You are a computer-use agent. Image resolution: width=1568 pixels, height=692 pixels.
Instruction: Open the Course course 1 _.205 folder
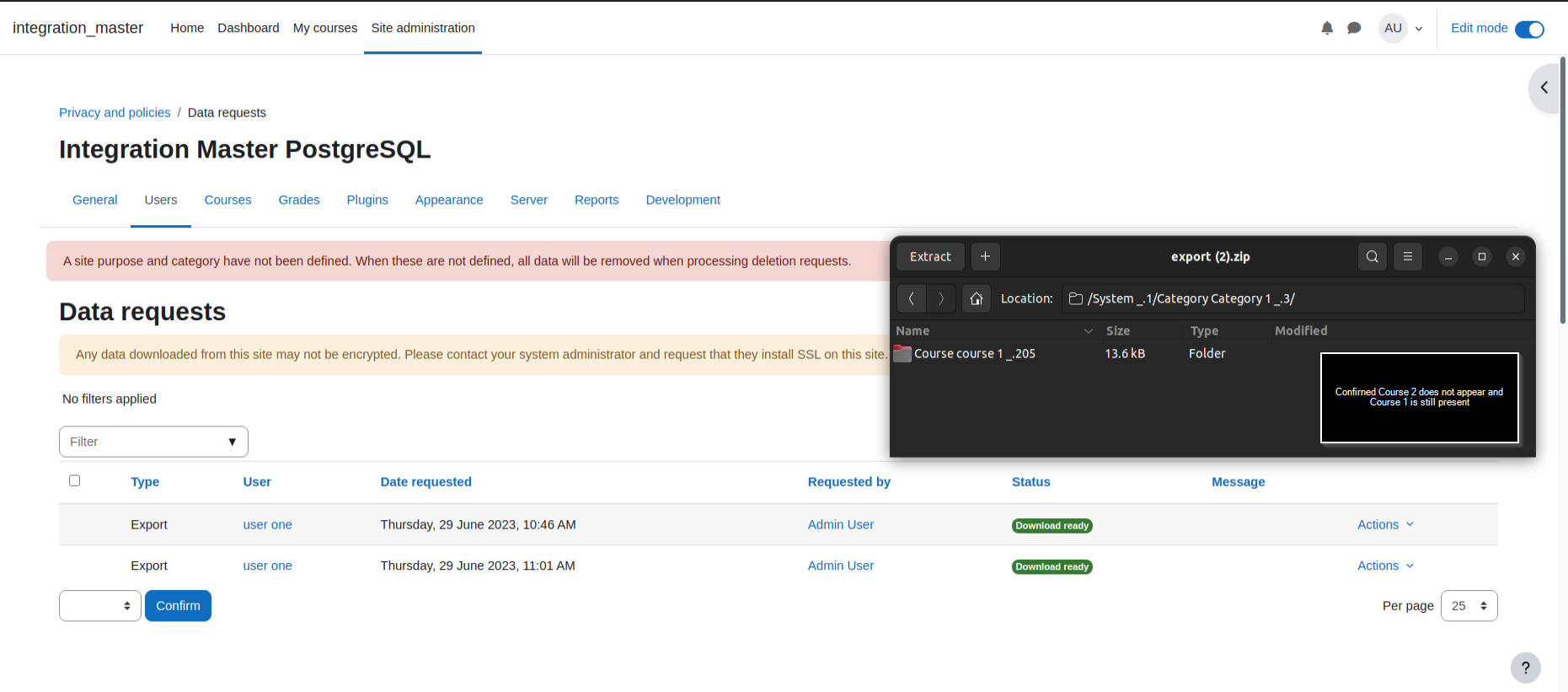[975, 353]
